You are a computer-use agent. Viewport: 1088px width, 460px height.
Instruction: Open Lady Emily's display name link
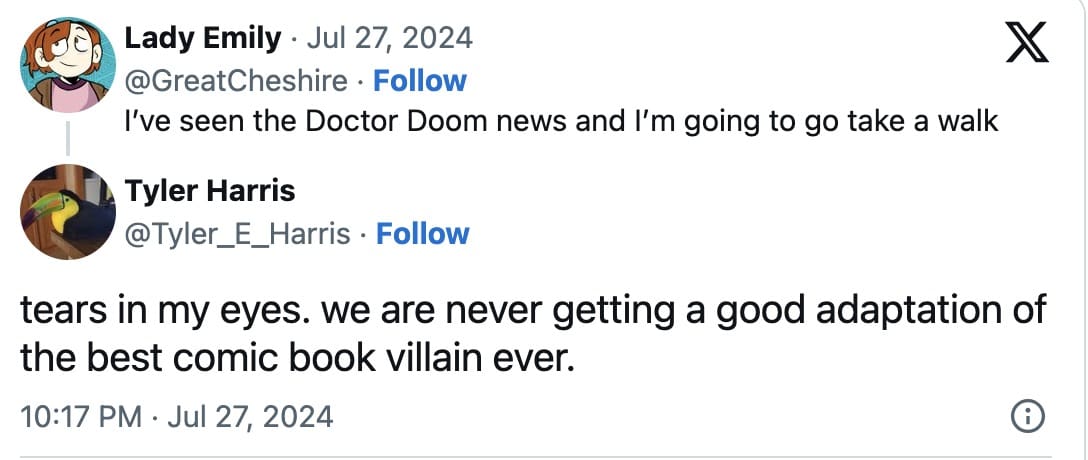tap(203, 39)
